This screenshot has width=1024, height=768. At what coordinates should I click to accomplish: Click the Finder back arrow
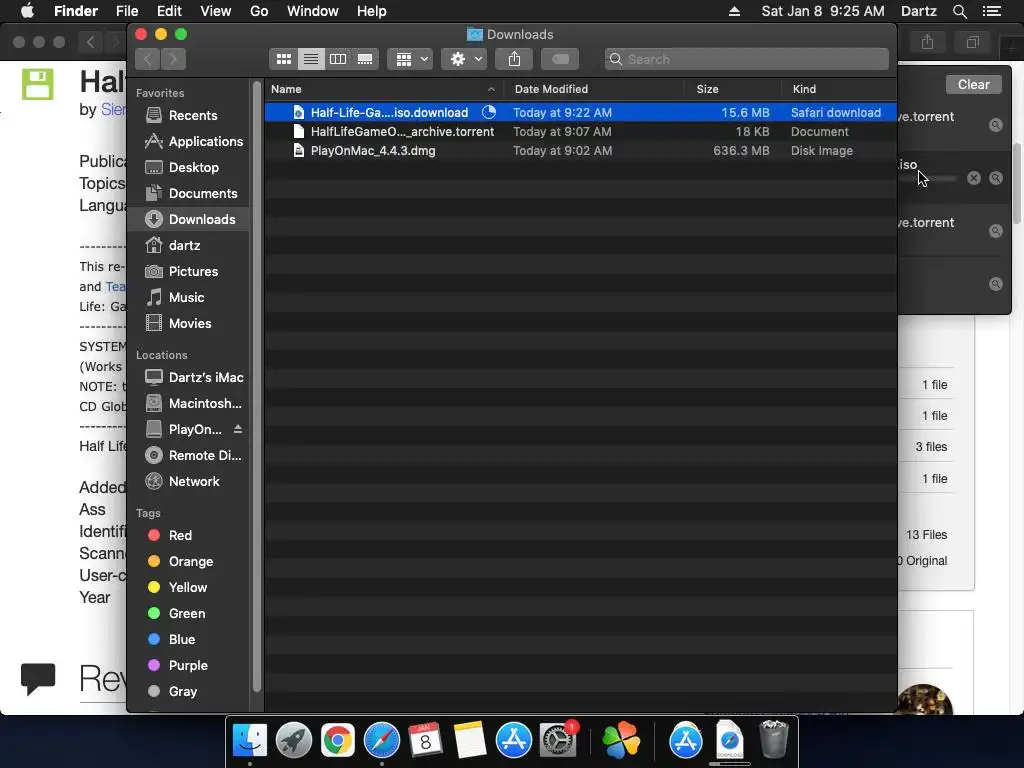tap(148, 59)
